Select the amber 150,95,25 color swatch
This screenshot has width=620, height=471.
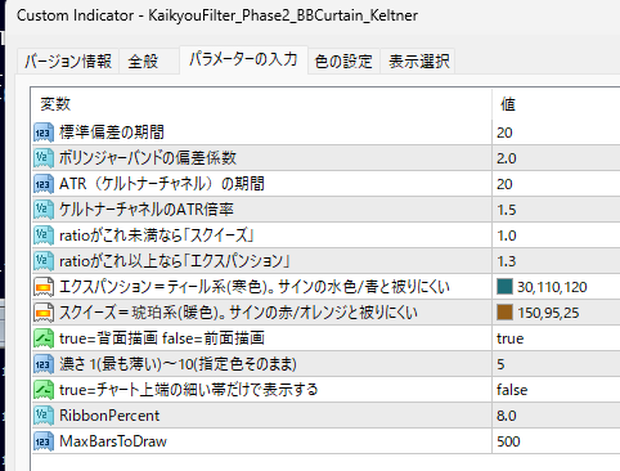tap(505, 312)
